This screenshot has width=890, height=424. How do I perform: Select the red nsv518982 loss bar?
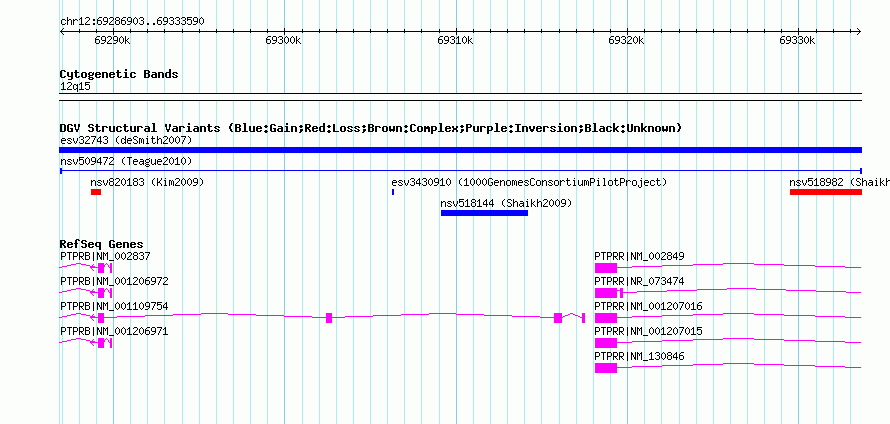(x=826, y=192)
